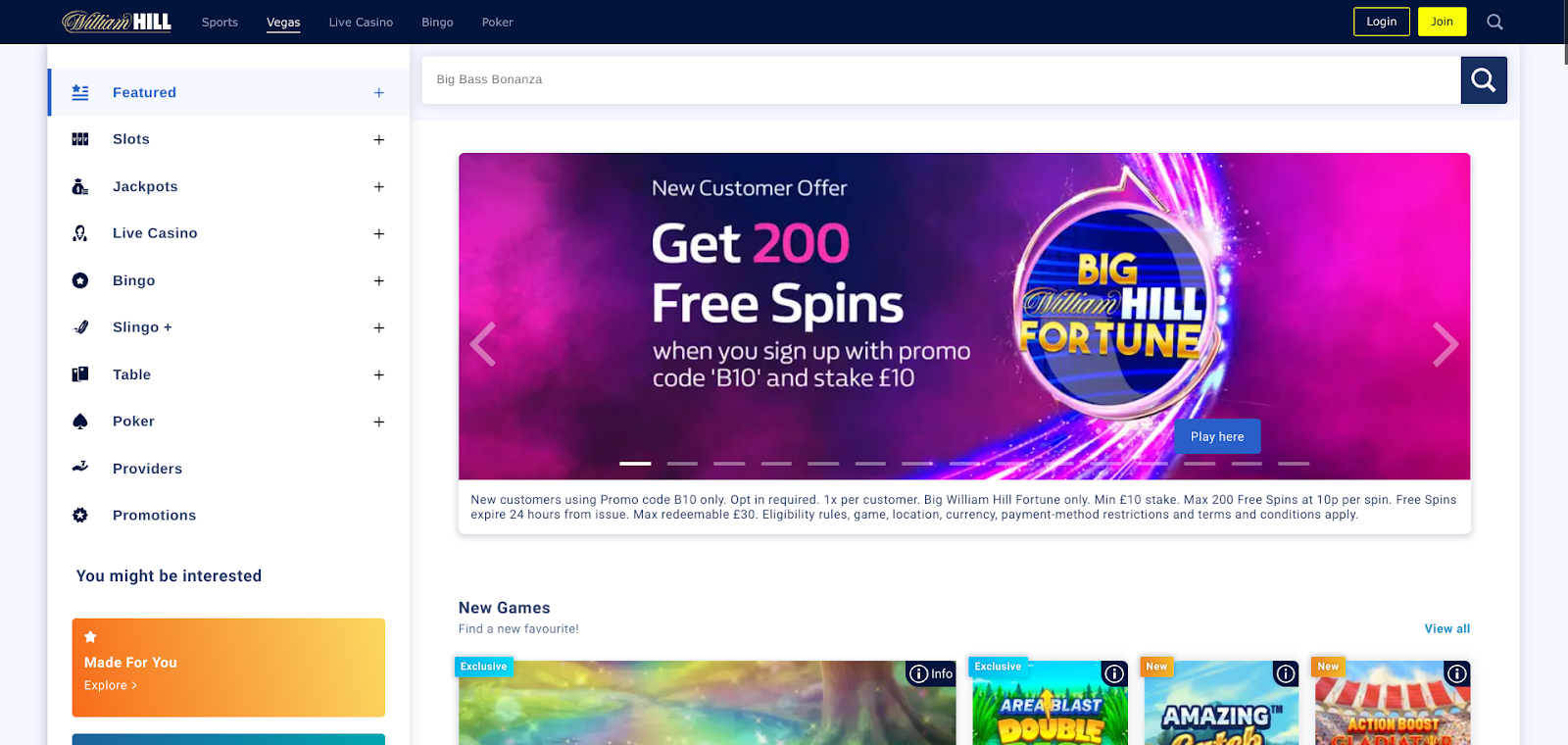The image size is (1568, 745).
Task: Click the Slots reel icon in sidebar
Action: coord(80,139)
